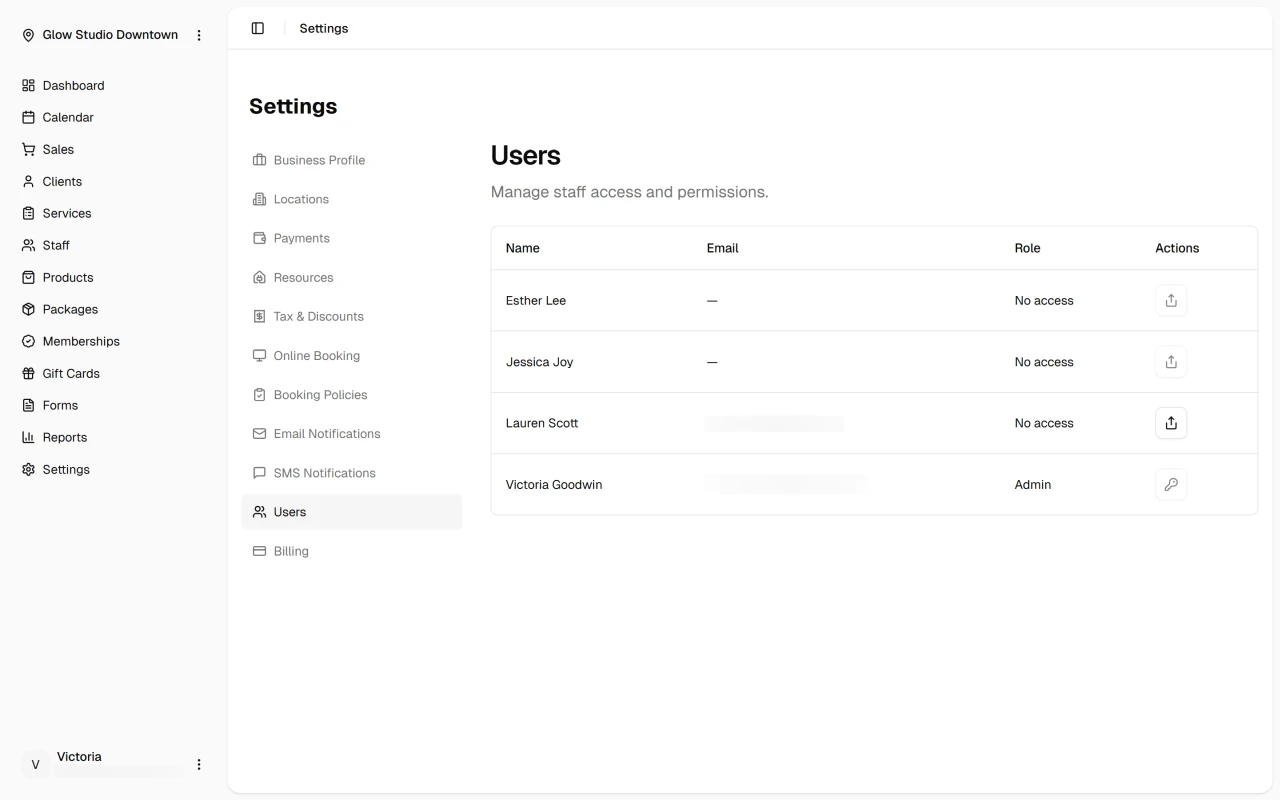Click the SMS Notifications chat bubble icon
The height and width of the screenshot is (800, 1280).
tap(259, 472)
